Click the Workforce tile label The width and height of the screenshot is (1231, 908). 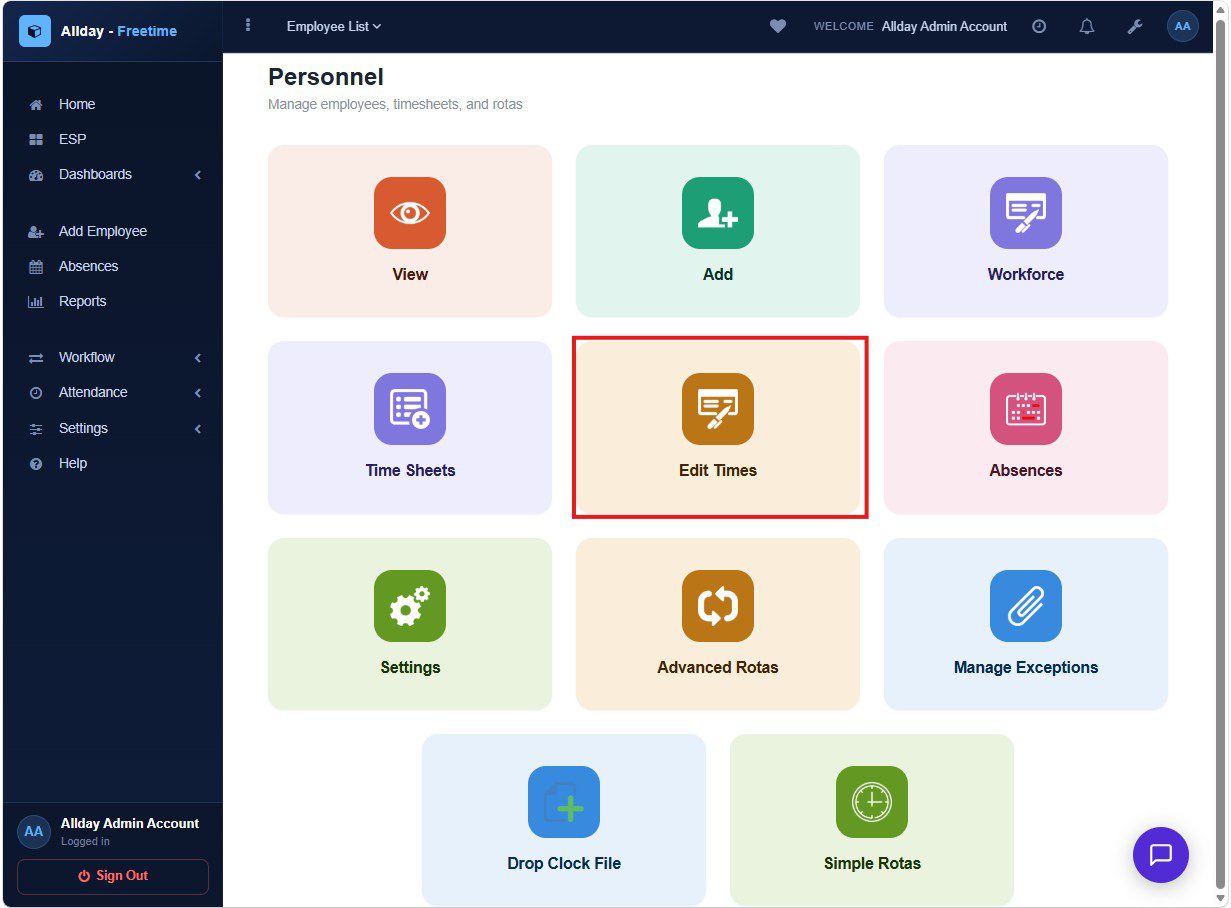tap(1026, 274)
